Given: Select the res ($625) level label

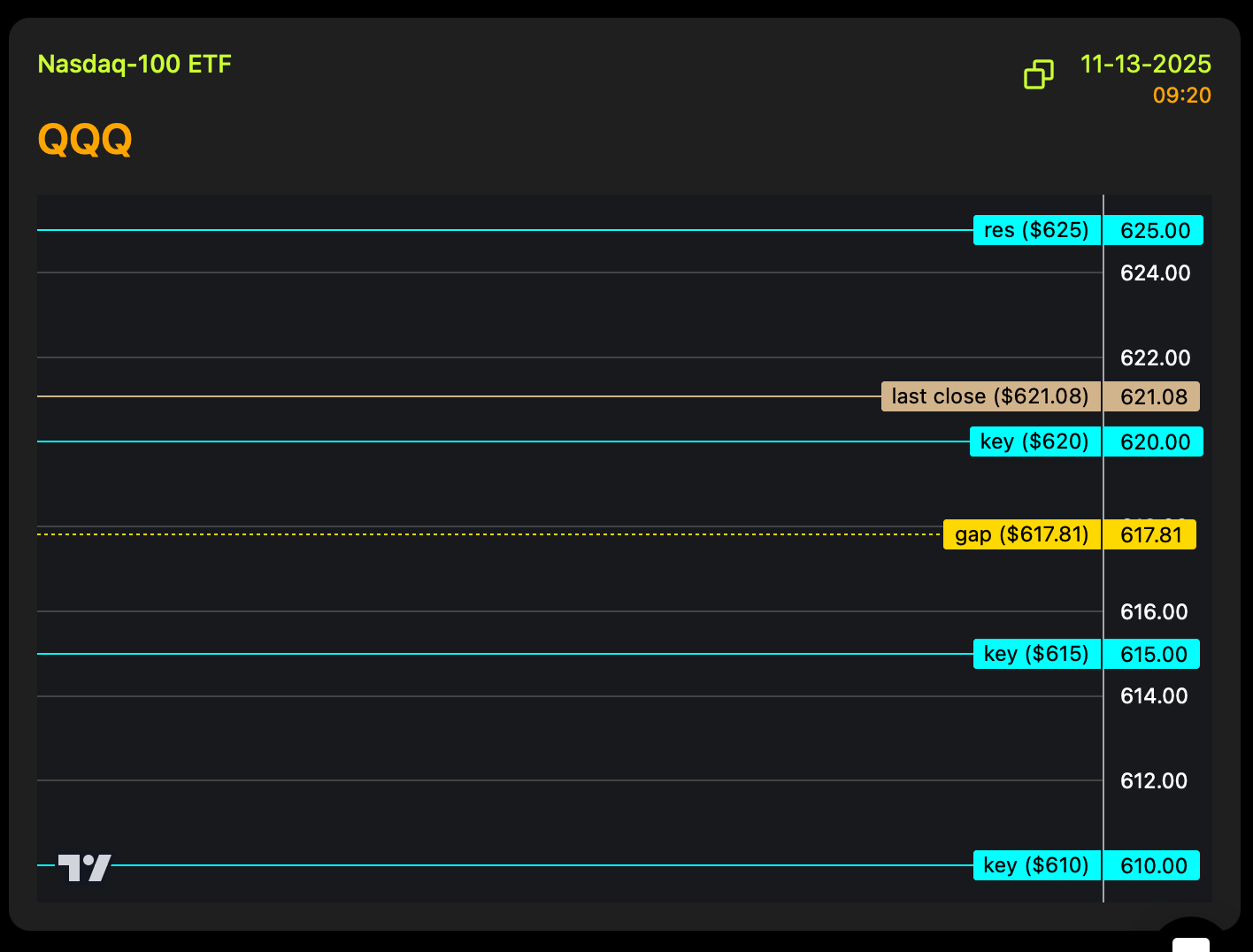Looking at the screenshot, I should coord(1036,230).
